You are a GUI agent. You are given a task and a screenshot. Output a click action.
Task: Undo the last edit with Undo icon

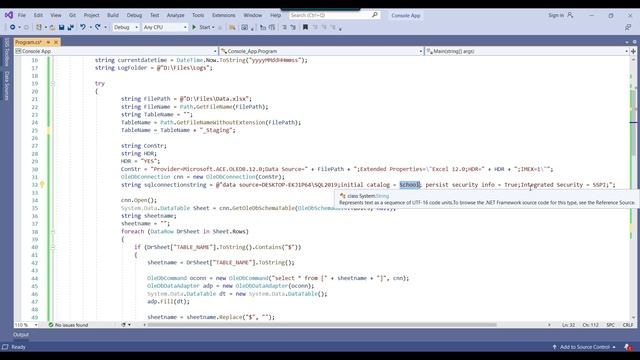pyautogui.click(x=83, y=27)
